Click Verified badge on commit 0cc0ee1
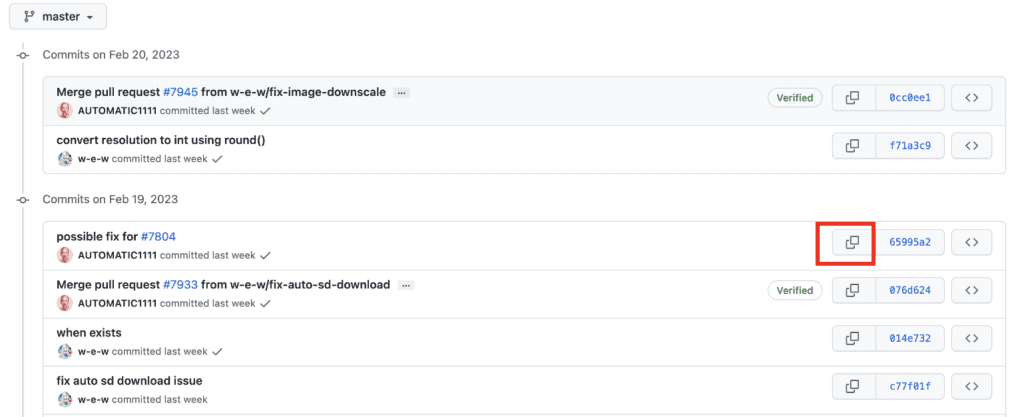The width and height of the screenshot is (1024, 417). [x=795, y=98]
